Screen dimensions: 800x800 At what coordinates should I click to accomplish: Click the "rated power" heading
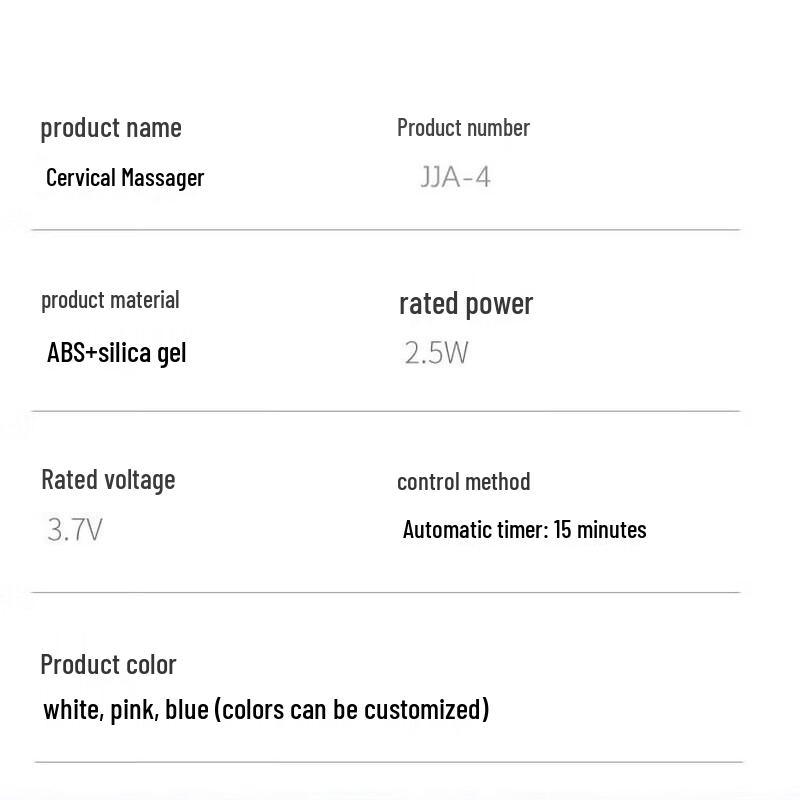(466, 303)
